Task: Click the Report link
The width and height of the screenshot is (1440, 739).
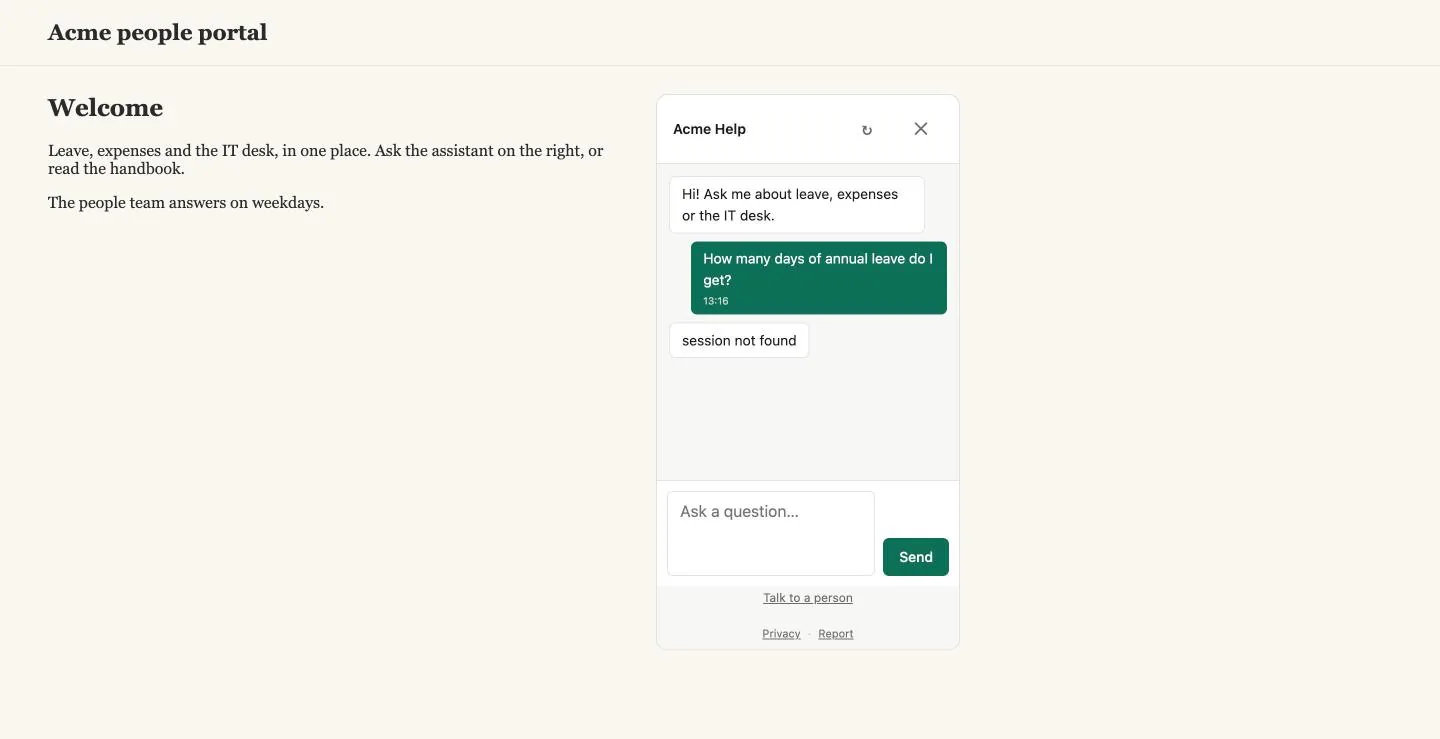Action: point(836,634)
